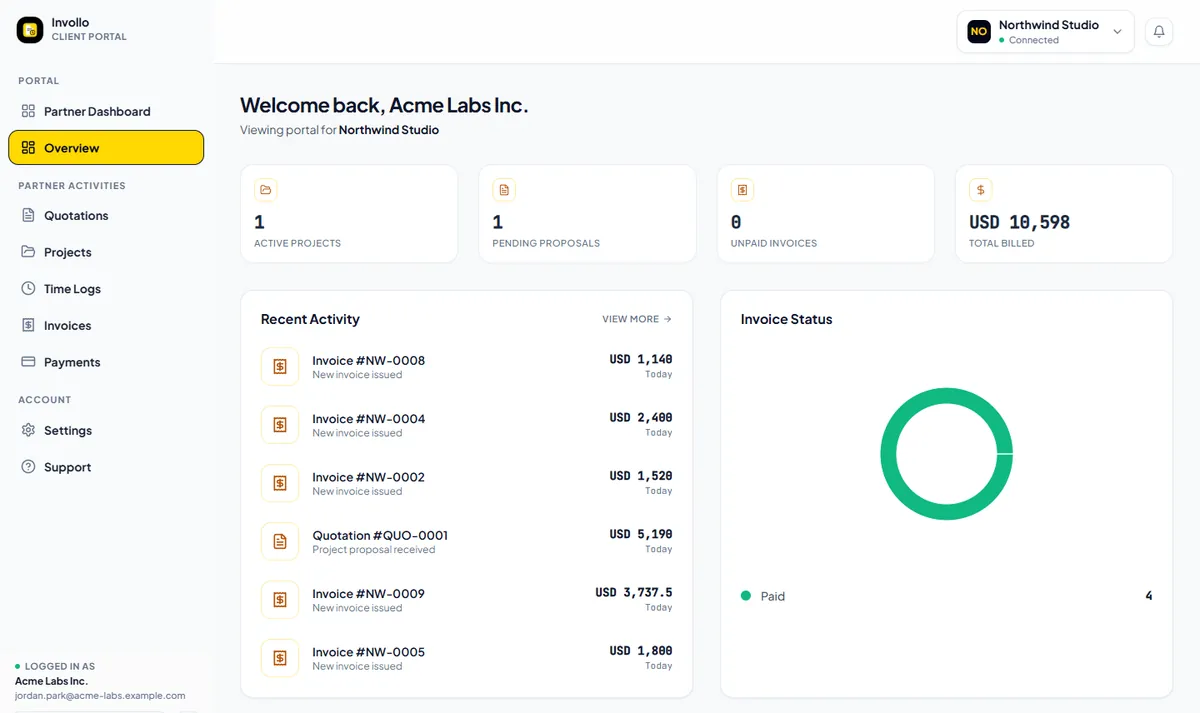Open the Invoices page from sidebar

106,325
